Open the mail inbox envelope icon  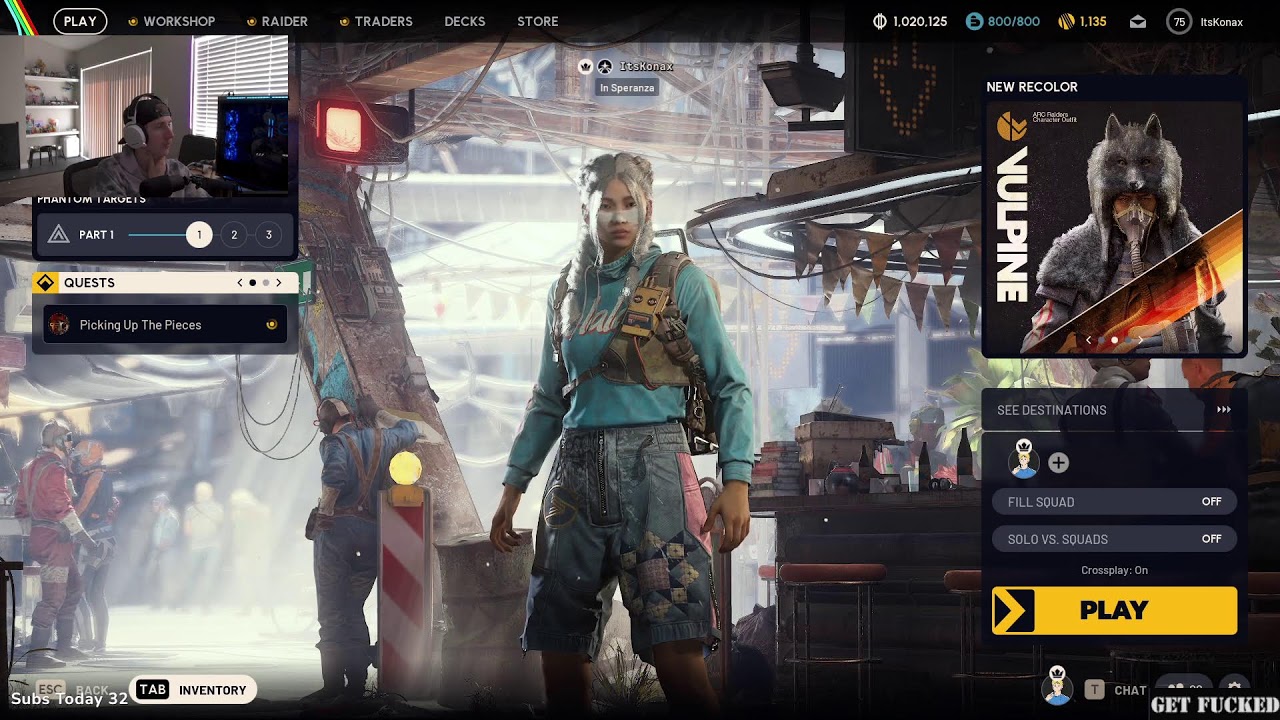click(x=1138, y=21)
